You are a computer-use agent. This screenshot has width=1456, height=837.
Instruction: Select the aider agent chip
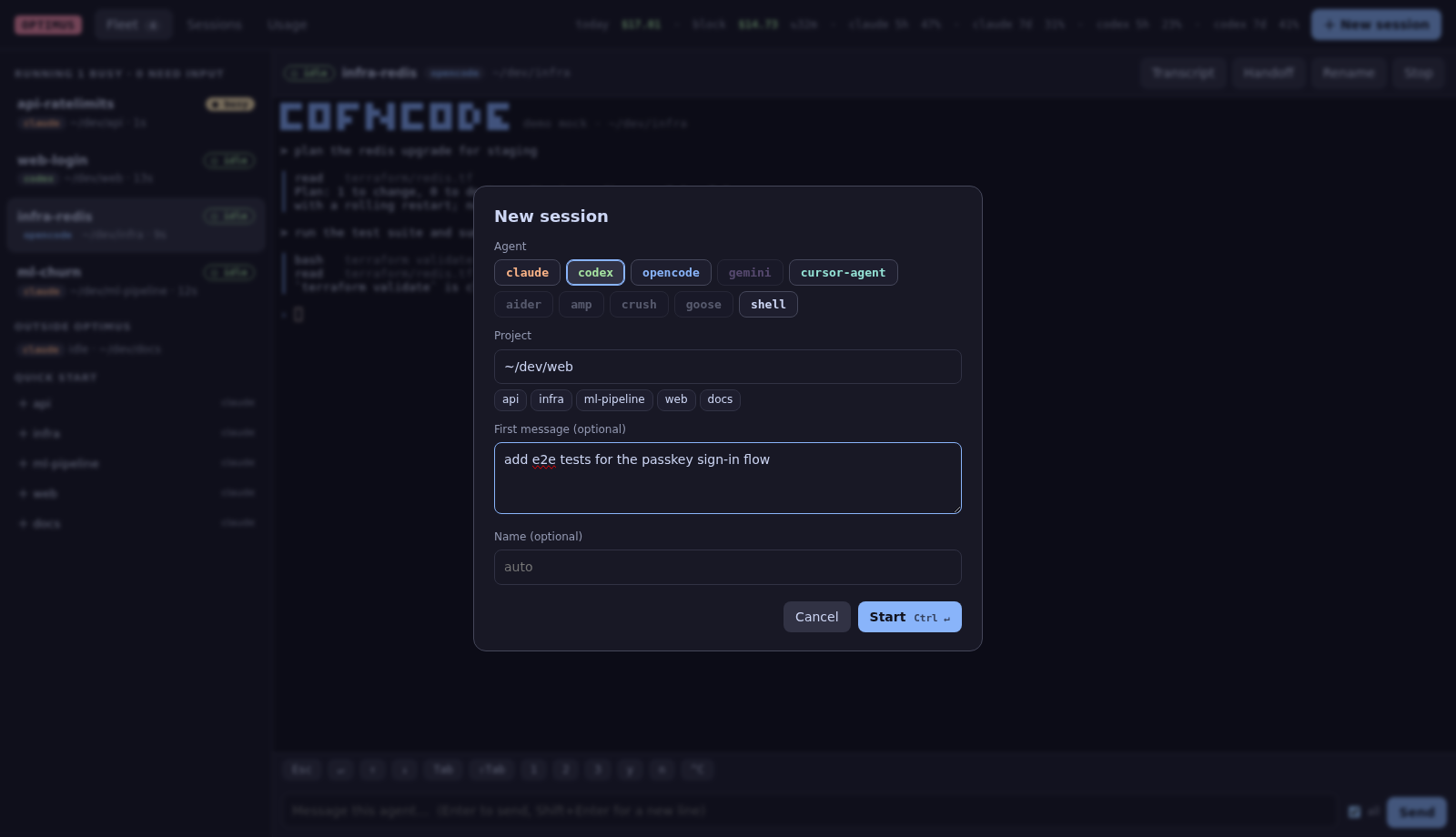tap(523, 305)
